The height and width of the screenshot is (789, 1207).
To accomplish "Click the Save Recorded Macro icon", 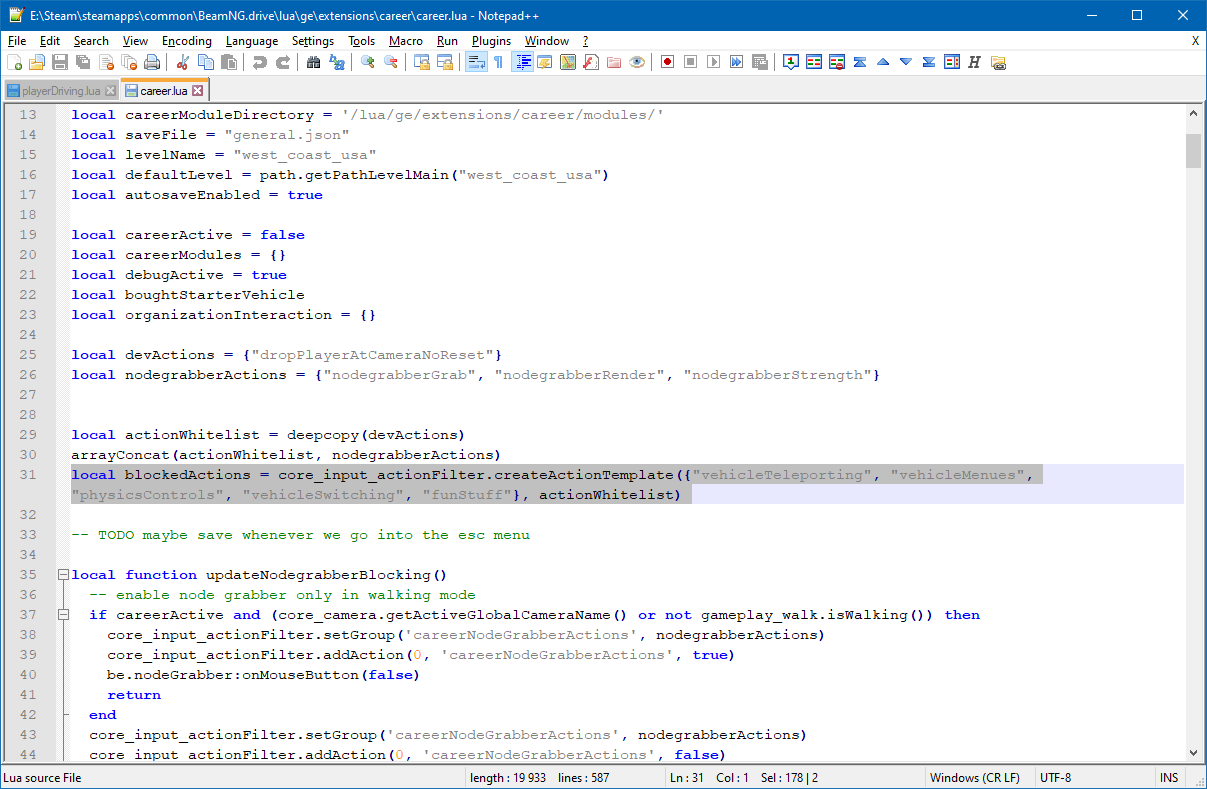I will [759, 62].
